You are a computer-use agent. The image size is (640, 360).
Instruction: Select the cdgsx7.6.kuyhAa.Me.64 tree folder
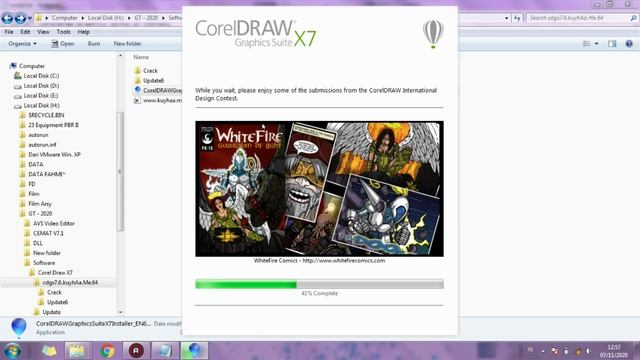pyautogui.click(x=70, y=282)
